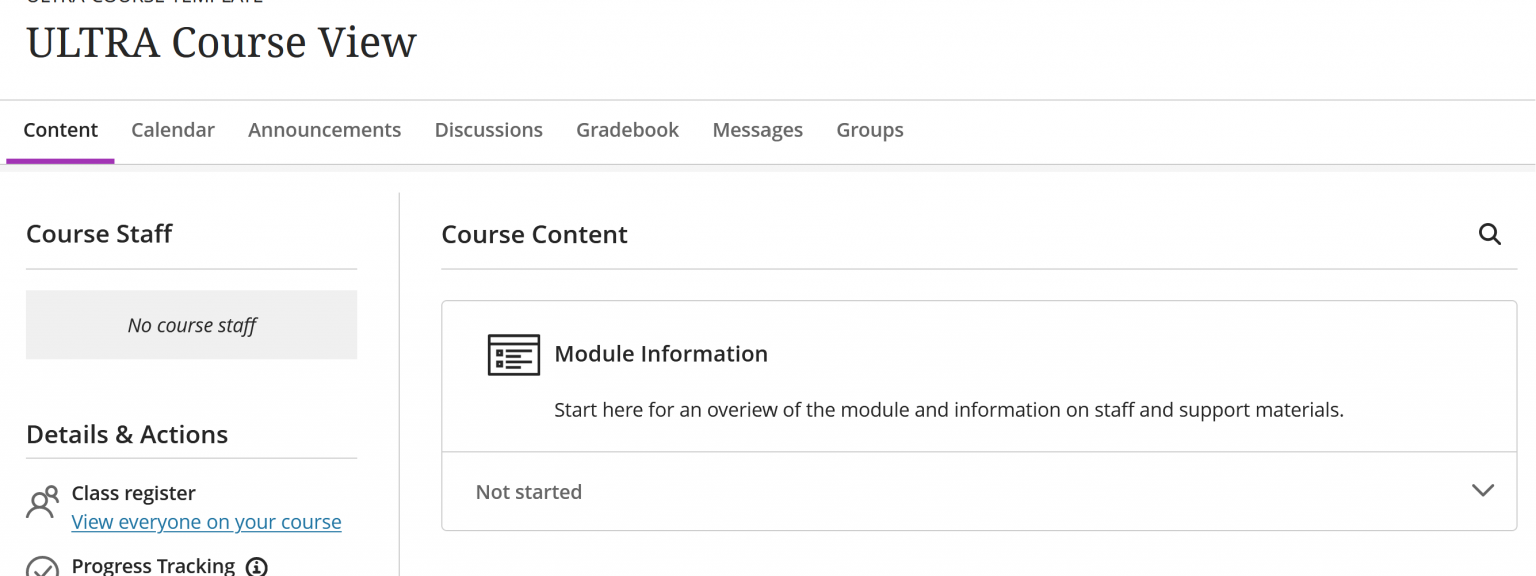
Task: Open the Messages tab
Action: click(x=757, y=129)
